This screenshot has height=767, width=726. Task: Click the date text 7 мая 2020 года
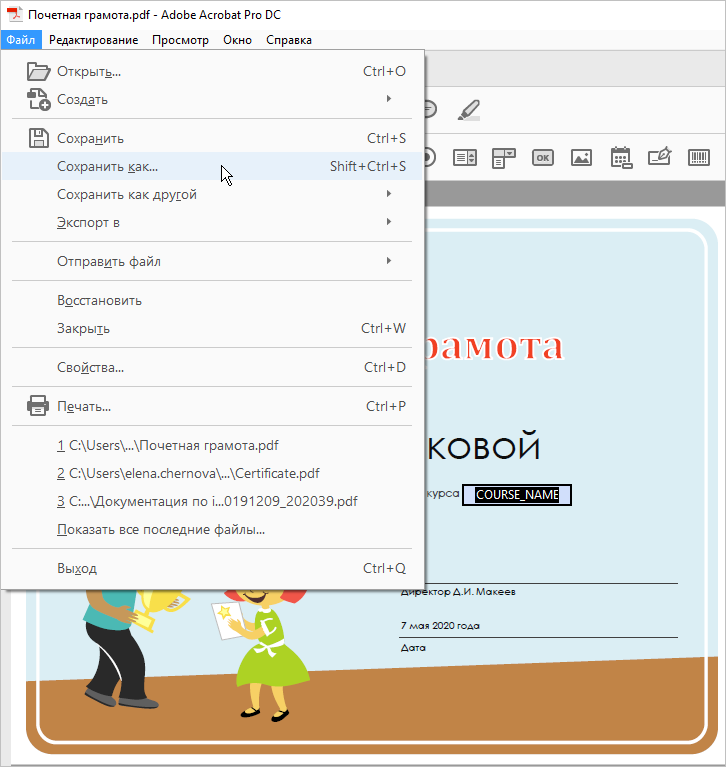tap(440, 626)
